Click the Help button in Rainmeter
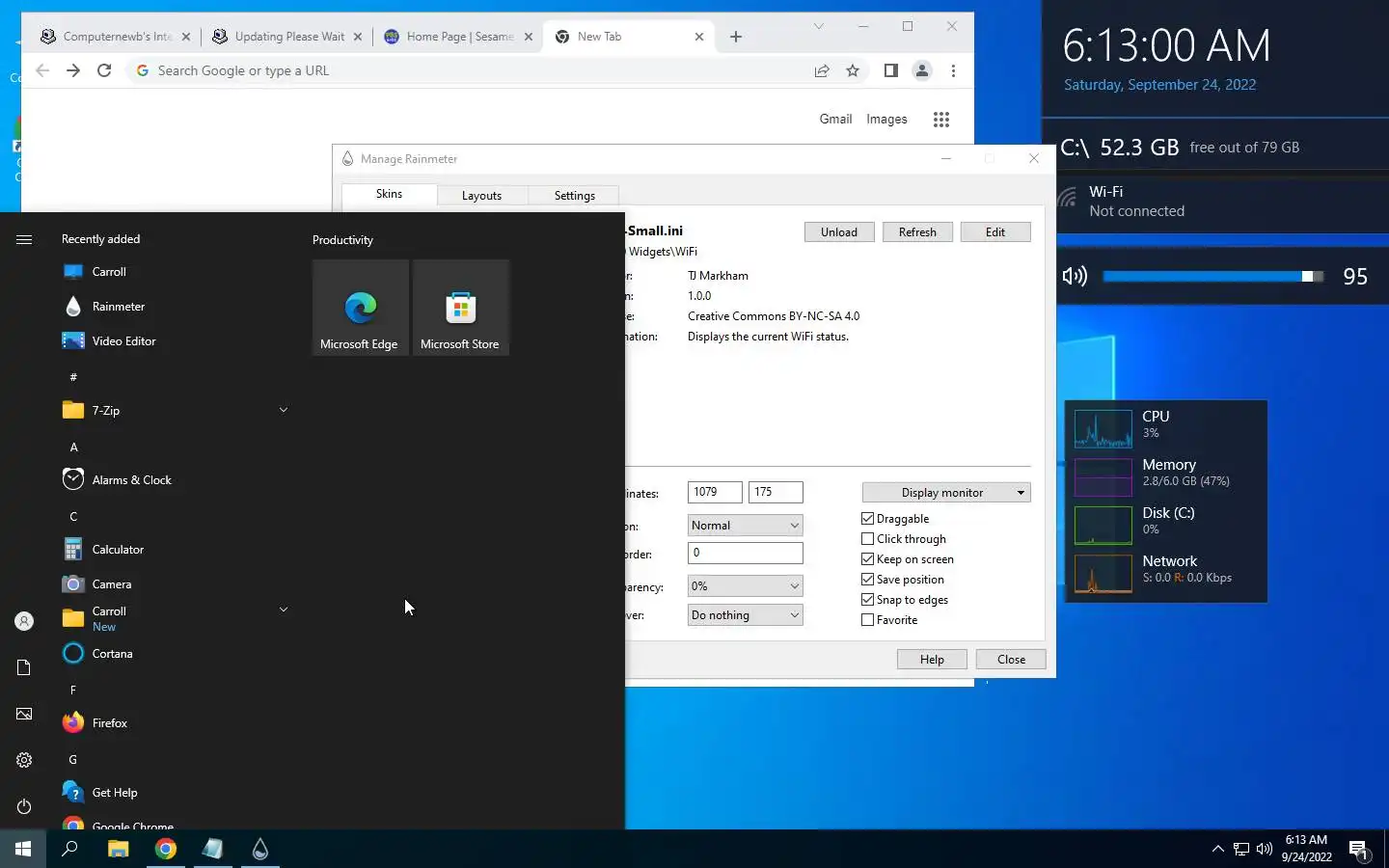The width and height of the screenshot is (1389, 868). (932, 660)
